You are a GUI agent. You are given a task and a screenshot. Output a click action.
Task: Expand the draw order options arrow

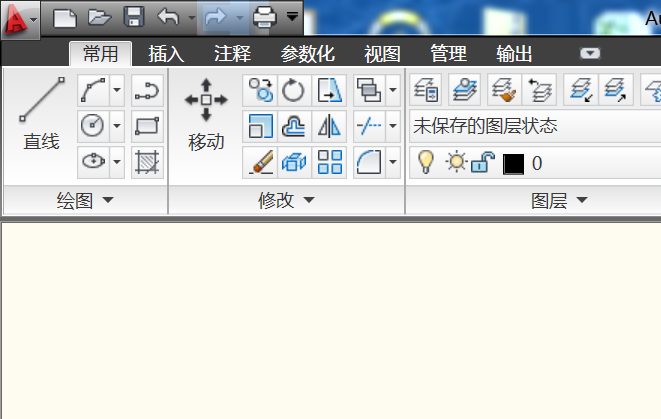point(392,90)
